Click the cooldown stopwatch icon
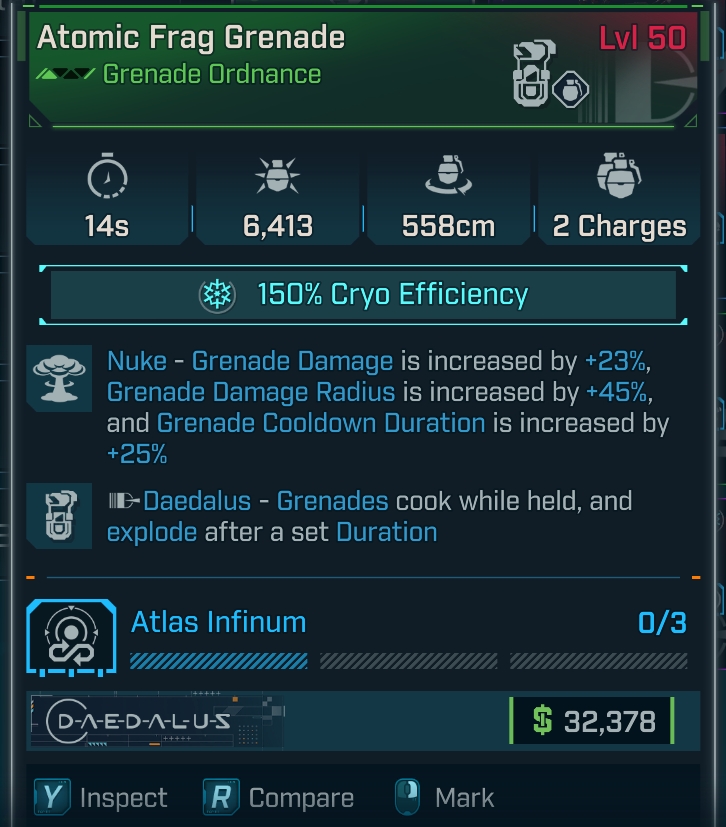 pyautogui.click(x=106, y=179)
